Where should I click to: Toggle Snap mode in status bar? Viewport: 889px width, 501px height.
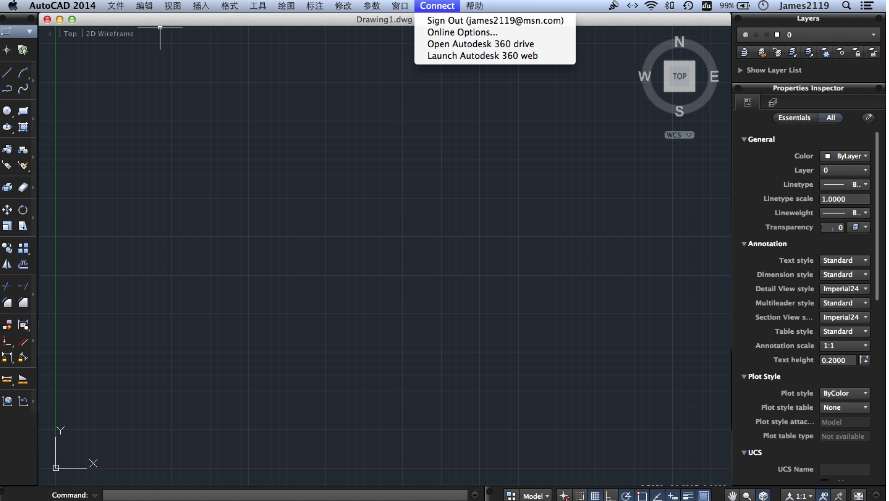pos(579,496)
